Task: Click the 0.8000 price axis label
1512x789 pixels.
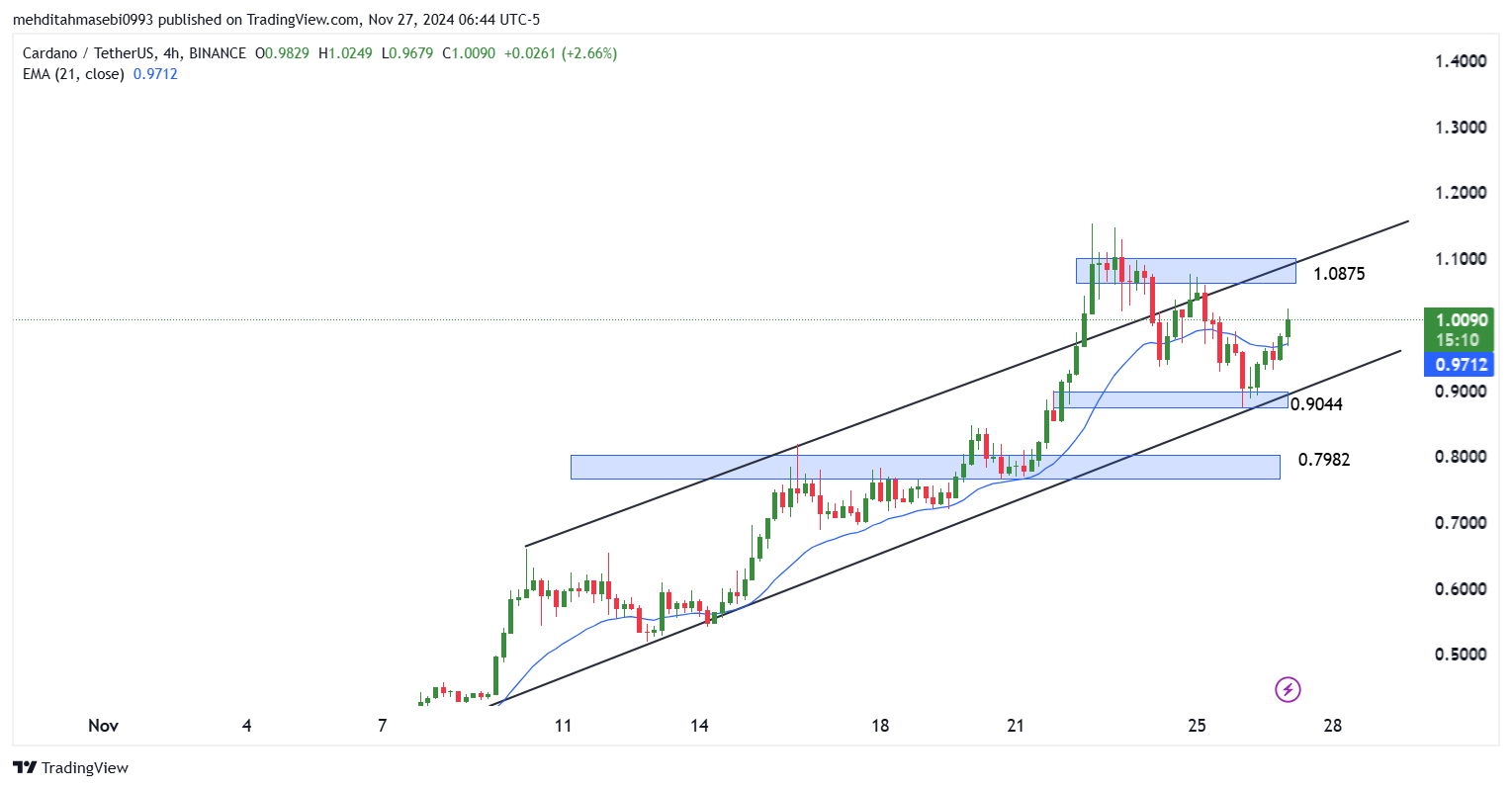Action: pos(1461,457)
